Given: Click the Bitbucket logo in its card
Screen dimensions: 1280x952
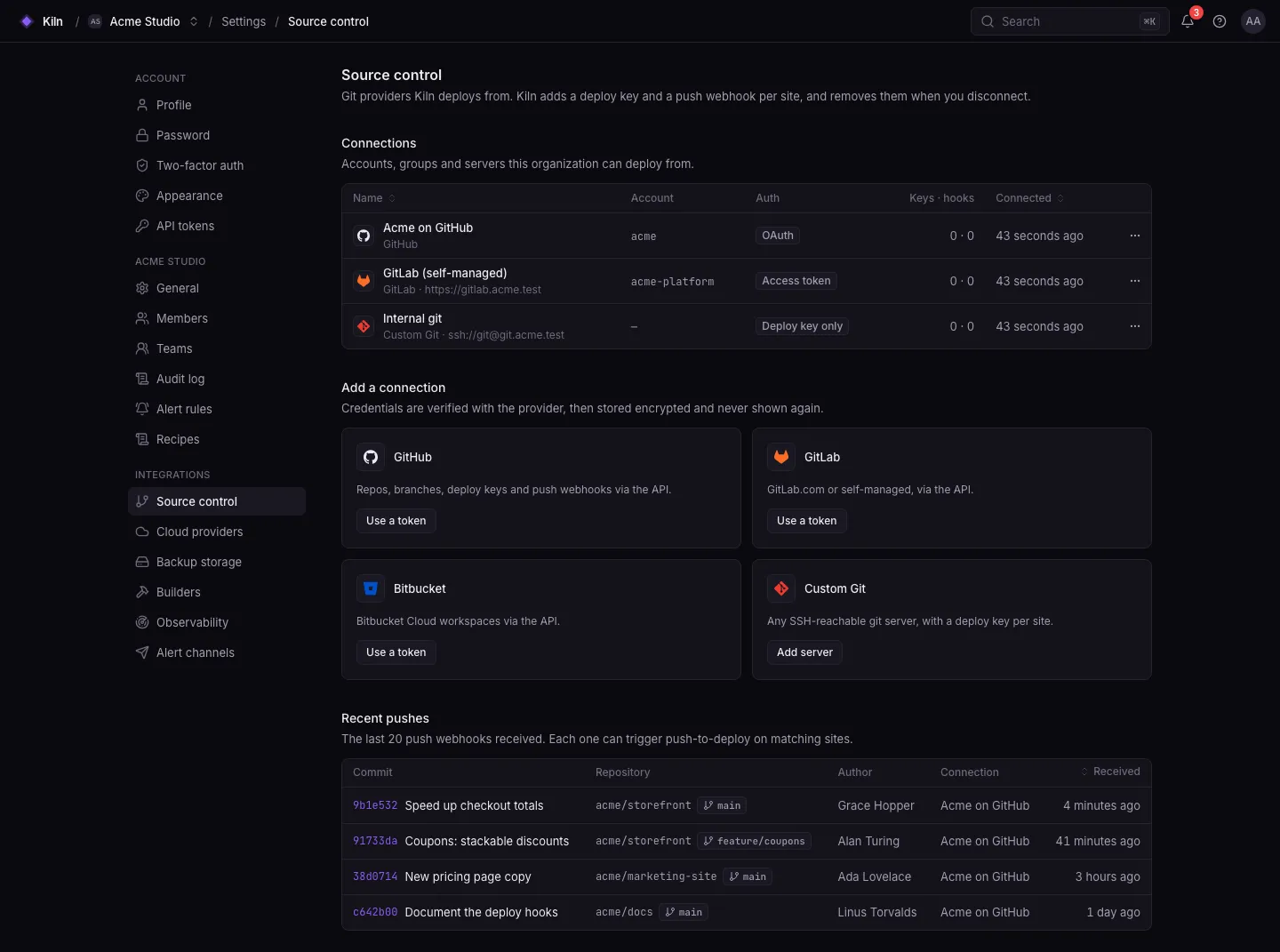Looking at the screenshot, I should coord(371,588).
